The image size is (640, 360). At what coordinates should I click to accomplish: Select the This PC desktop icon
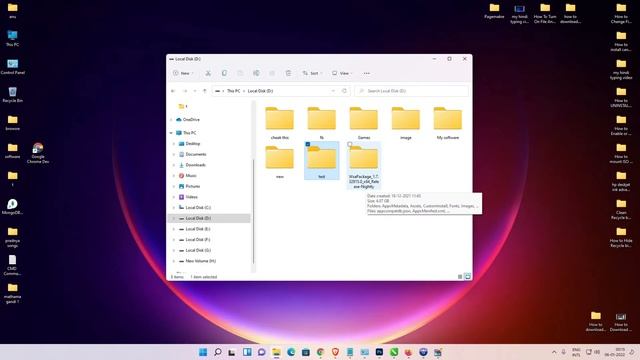point(12,38)
